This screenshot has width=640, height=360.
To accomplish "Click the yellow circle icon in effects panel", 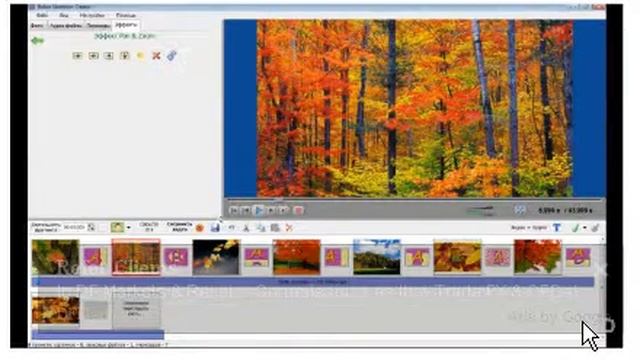I will (140, 56).
